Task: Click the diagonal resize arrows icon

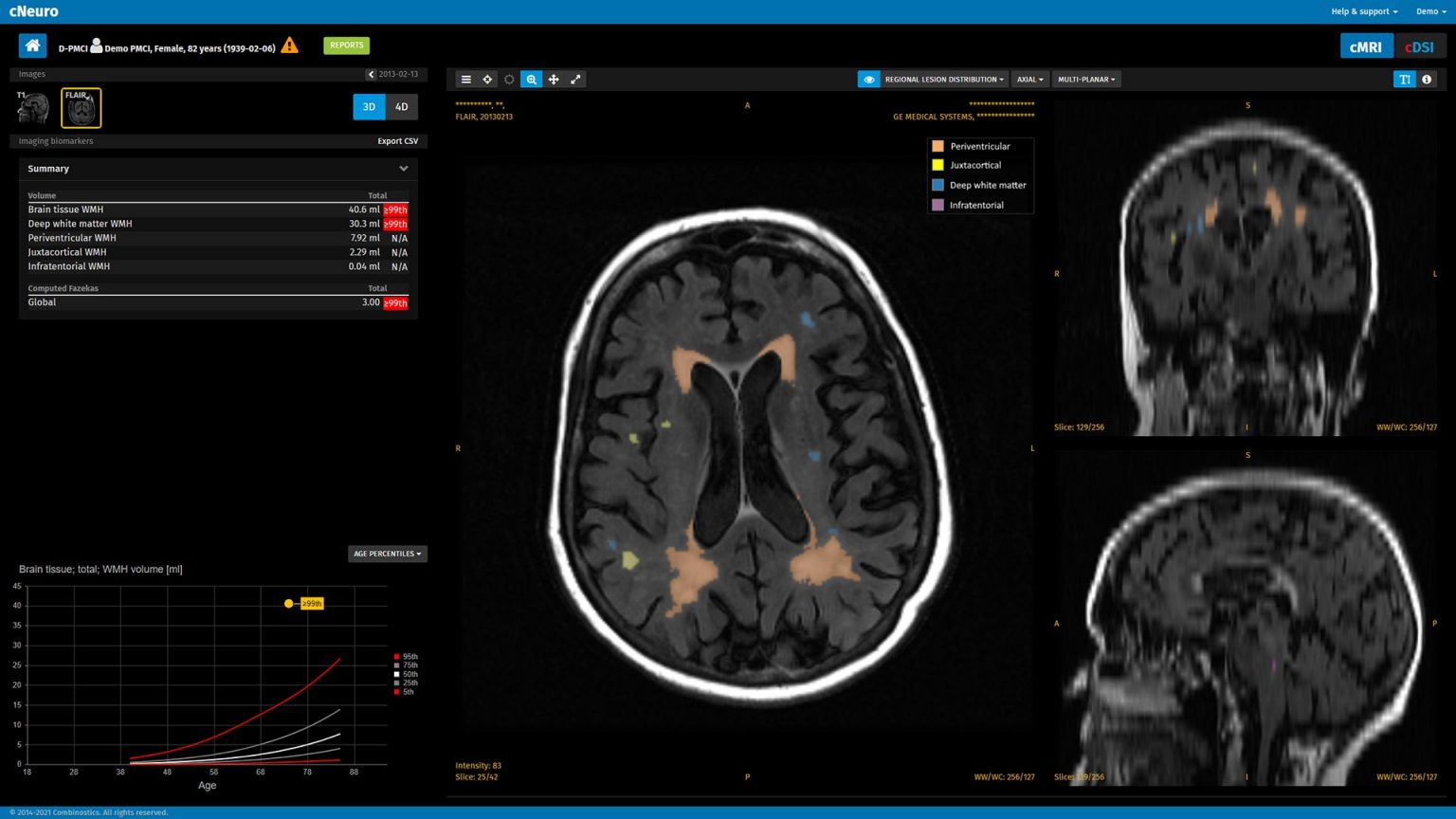Action: click(575, 79)
